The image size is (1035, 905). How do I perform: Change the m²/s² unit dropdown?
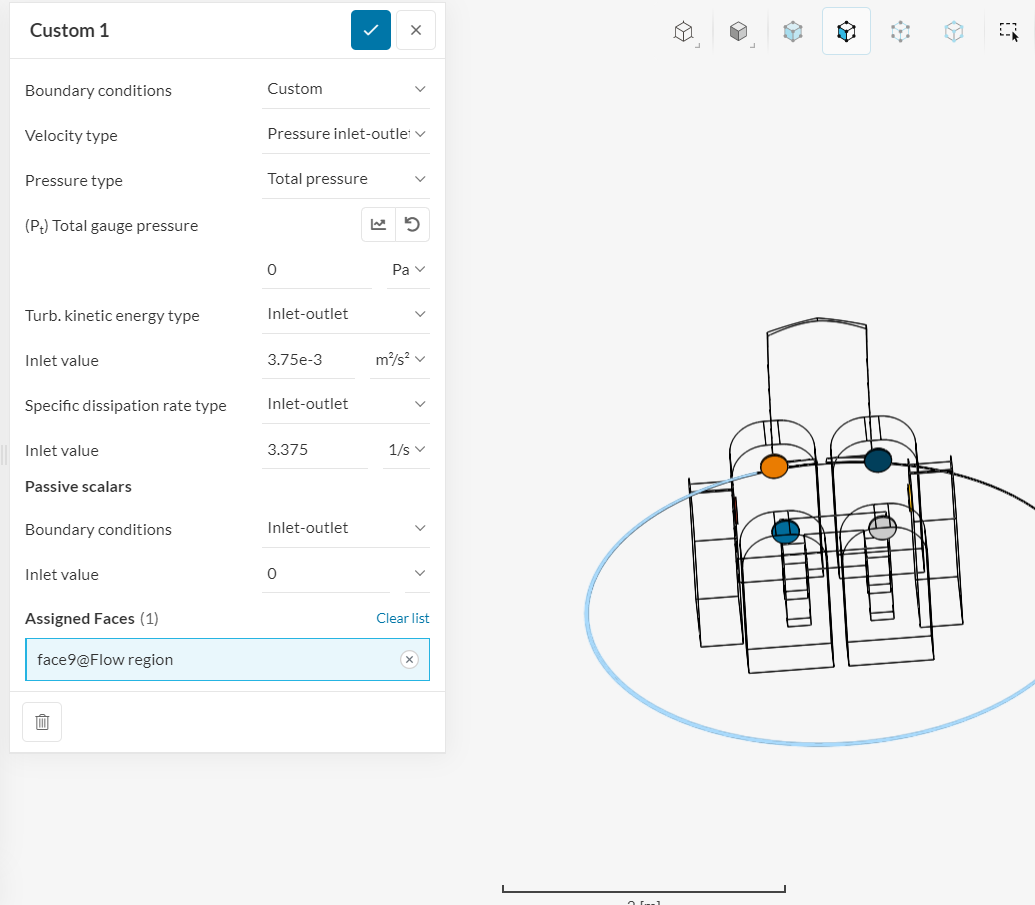point(400,360)
